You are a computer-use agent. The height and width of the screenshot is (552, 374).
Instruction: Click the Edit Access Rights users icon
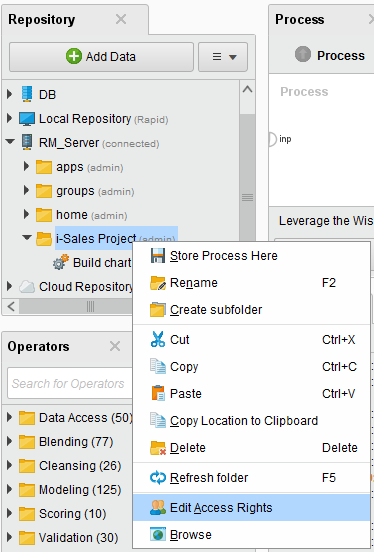coord(158,507)
